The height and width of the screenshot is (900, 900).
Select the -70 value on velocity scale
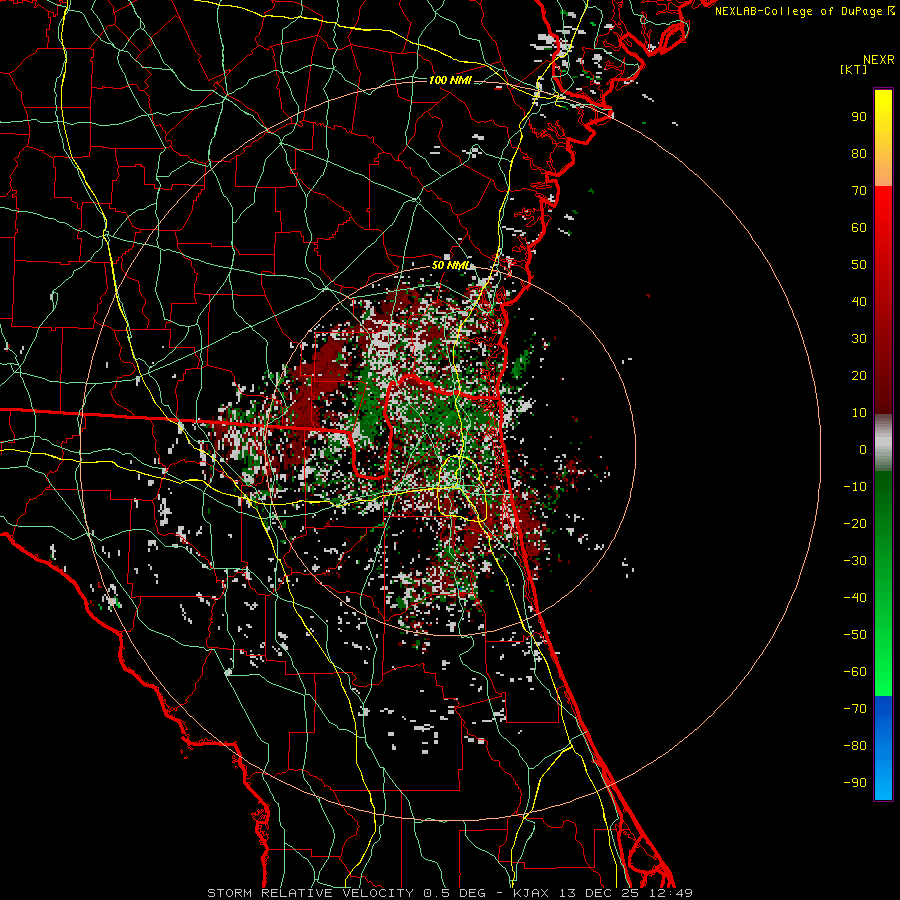click(855, 709)
